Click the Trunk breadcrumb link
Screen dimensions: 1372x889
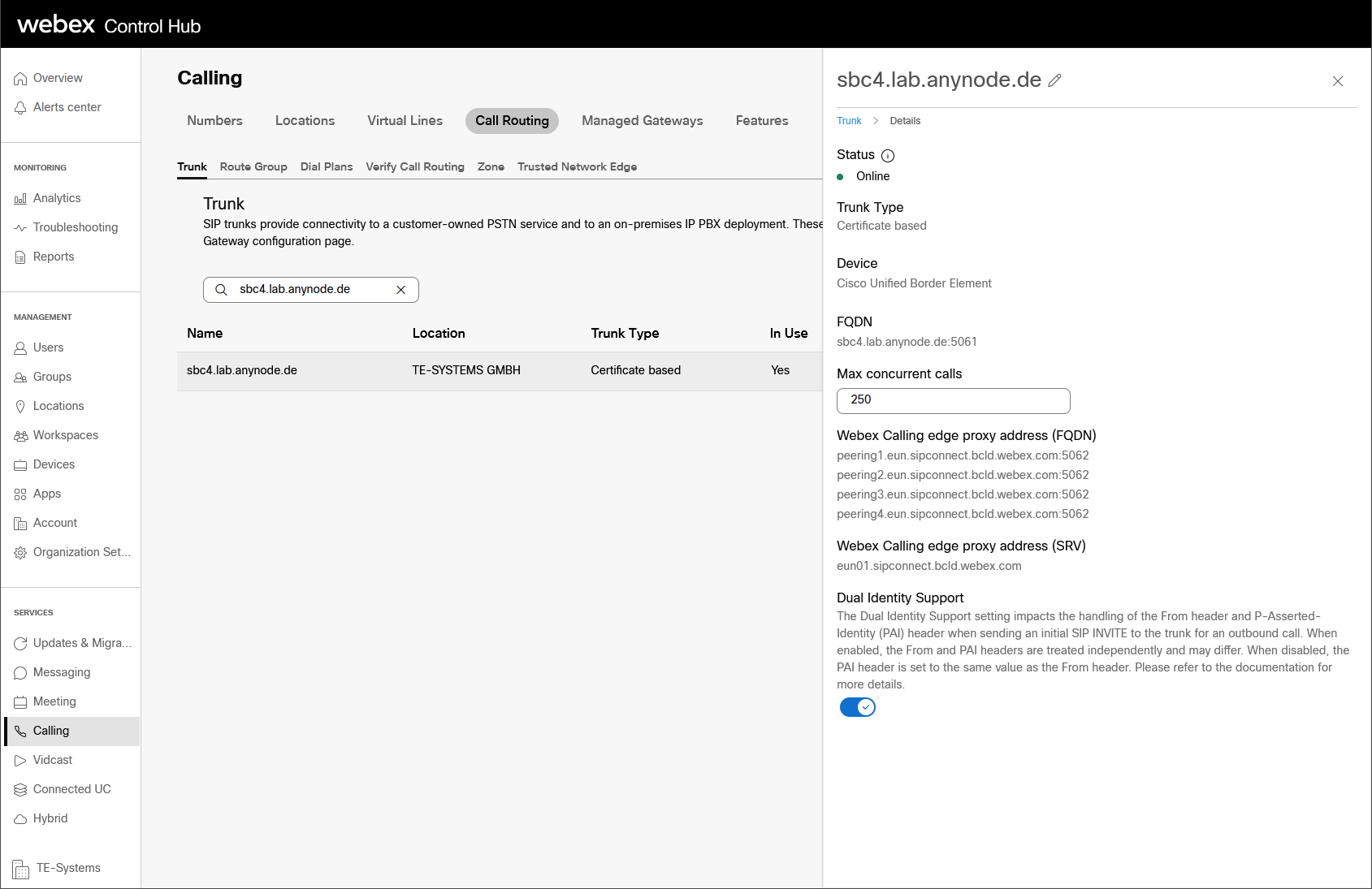tap(849, 121)
